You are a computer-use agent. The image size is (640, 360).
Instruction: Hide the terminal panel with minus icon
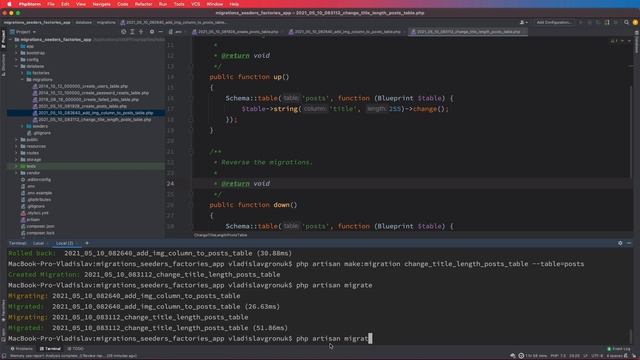pyautogui.click(x=629, y=243)
